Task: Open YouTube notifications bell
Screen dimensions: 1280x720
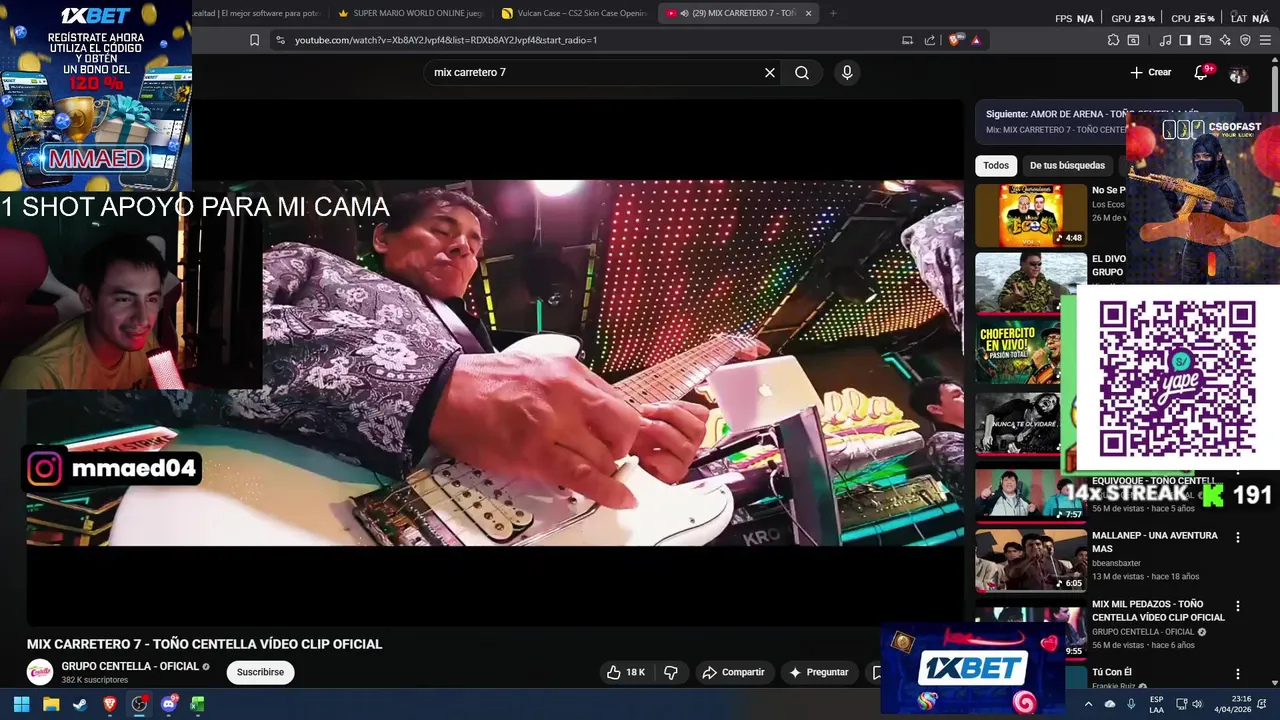Action: point(1202,72)
